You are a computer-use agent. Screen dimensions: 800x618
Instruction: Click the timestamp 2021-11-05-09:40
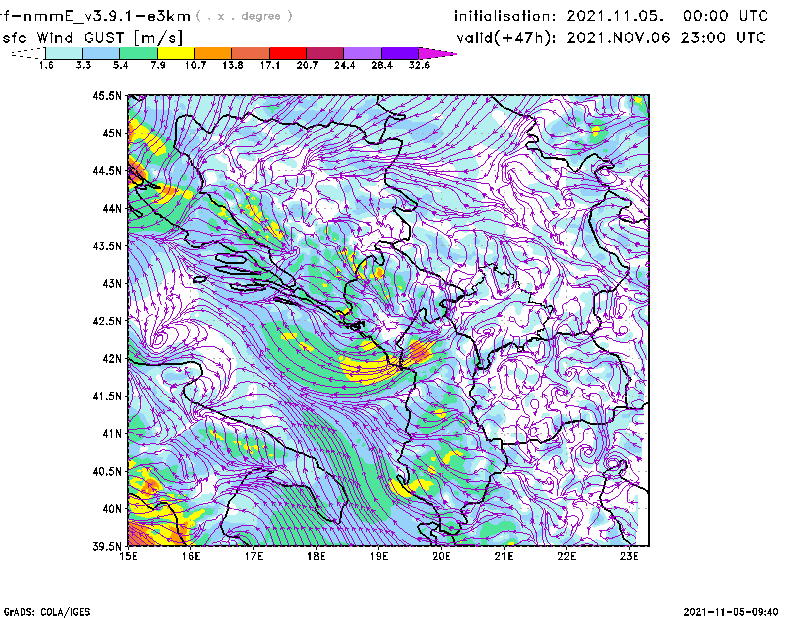[x=731, y=612]
